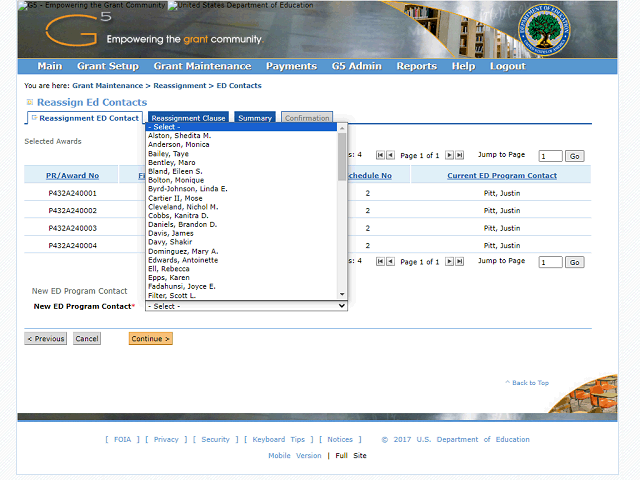The width and height of the screenshot is (640, 480).
Task: Open the New ED Program Contact select box
Action: [x=246, y=306]
